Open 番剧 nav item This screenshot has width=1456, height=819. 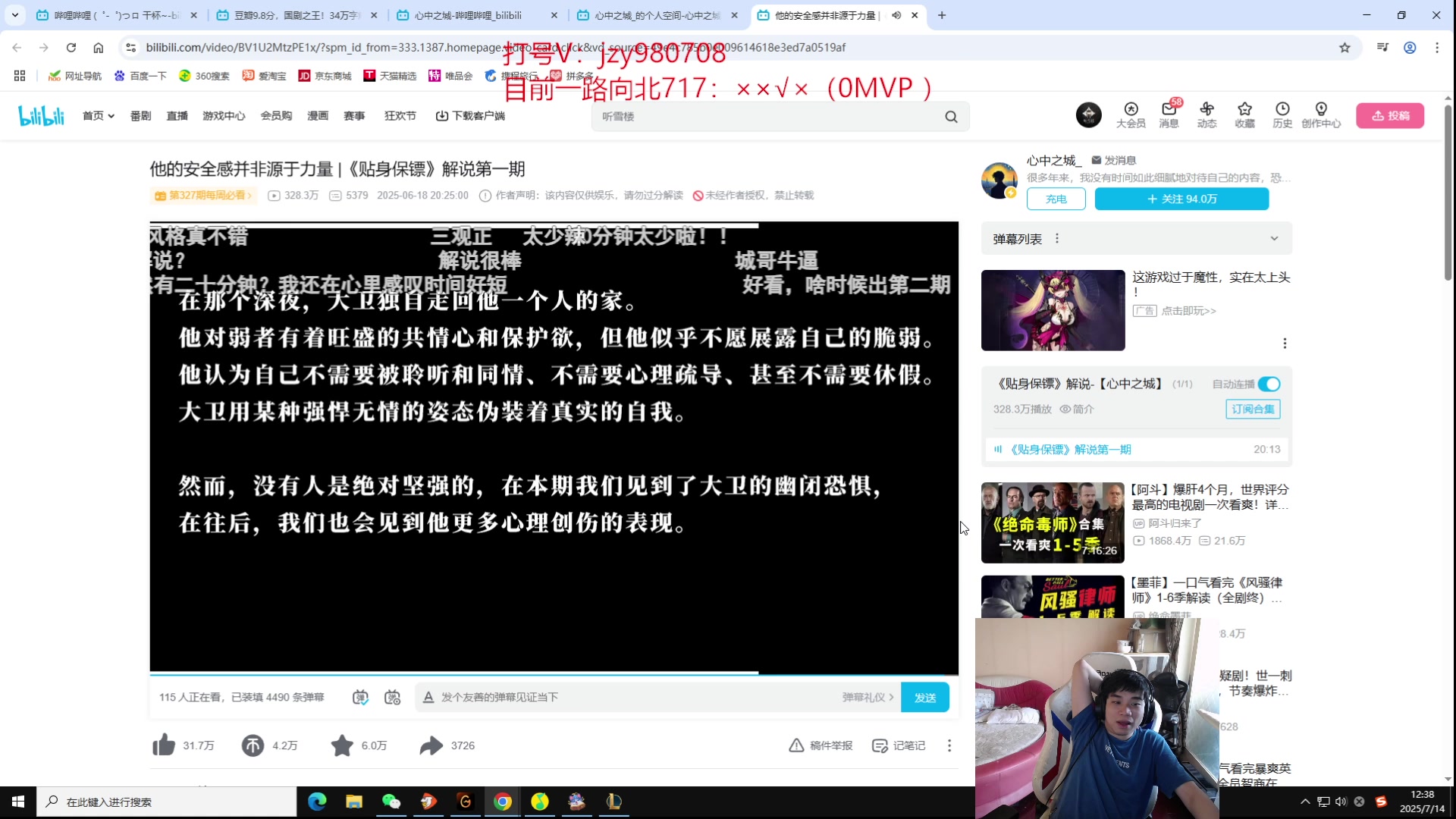click(x=140, y=116)
